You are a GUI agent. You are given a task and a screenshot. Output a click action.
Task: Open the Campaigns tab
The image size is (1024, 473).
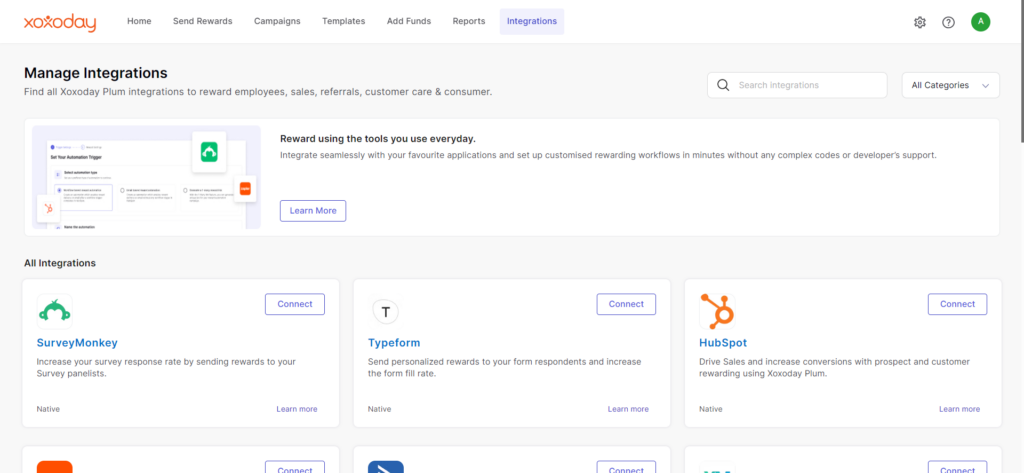pyautogui.click(x=277, y=22)
